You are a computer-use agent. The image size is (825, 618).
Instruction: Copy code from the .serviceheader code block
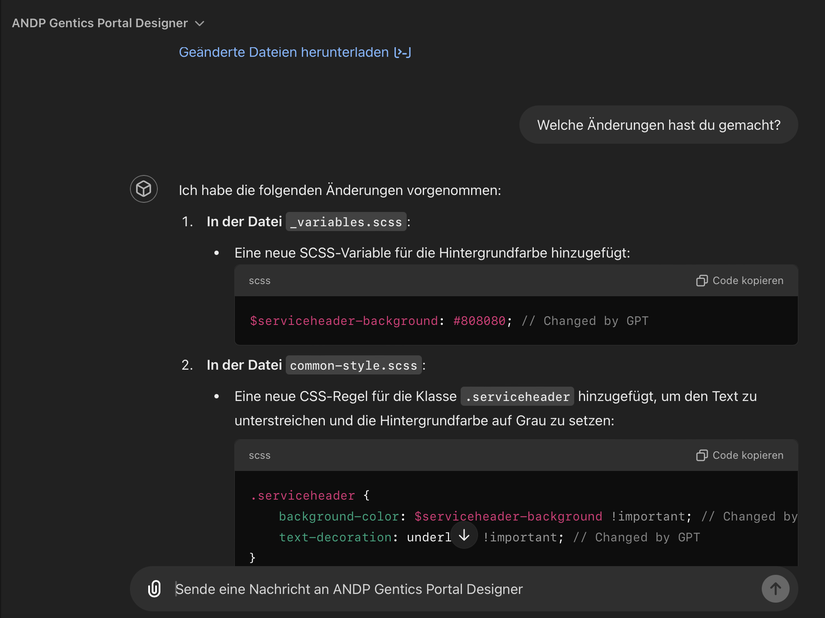[x=740, y=456]
